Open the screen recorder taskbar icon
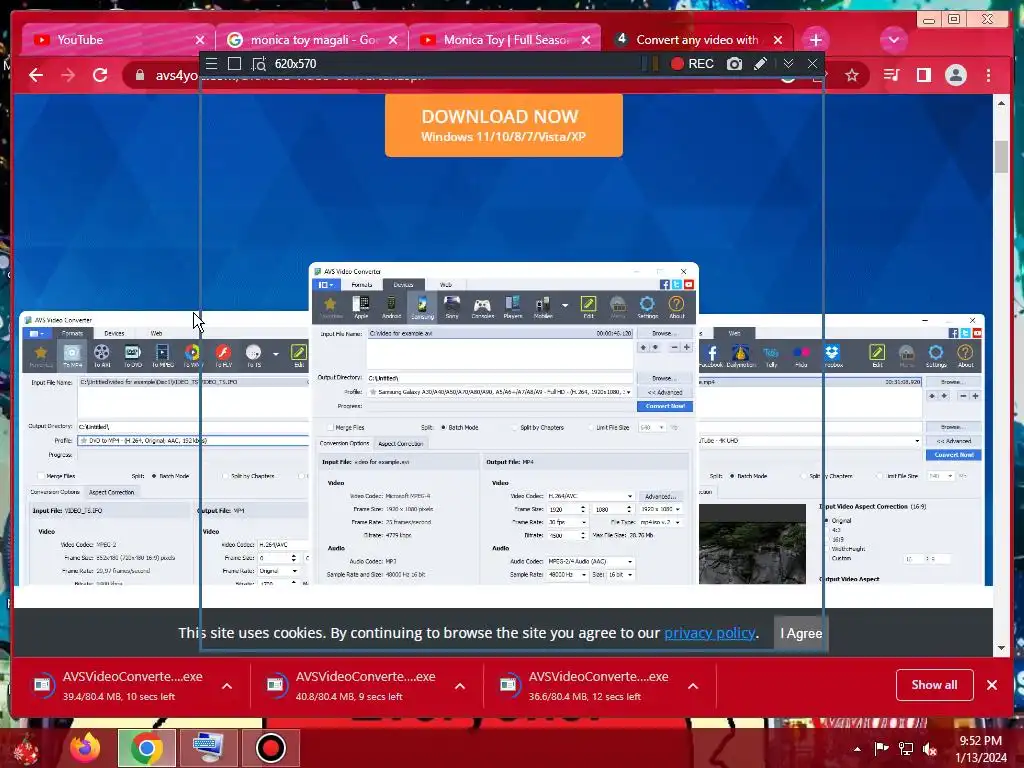1024x768 pixels. pyautogui.click(x=270, y=748)
